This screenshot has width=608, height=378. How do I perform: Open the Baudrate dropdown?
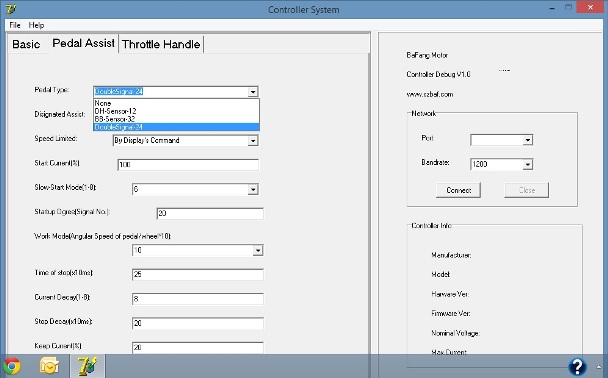click(x=527, y=164)
